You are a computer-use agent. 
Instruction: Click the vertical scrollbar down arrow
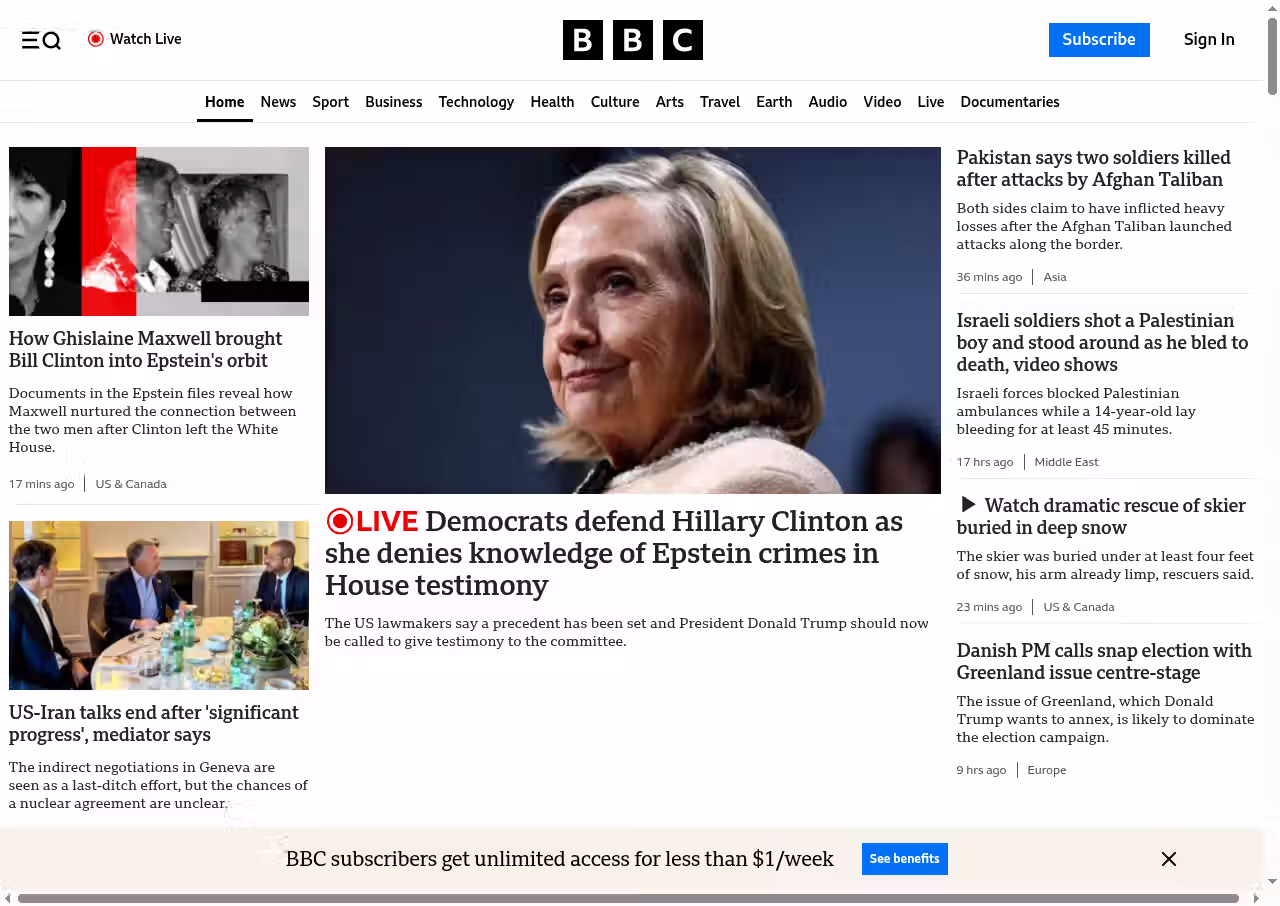coord(1272,881)
